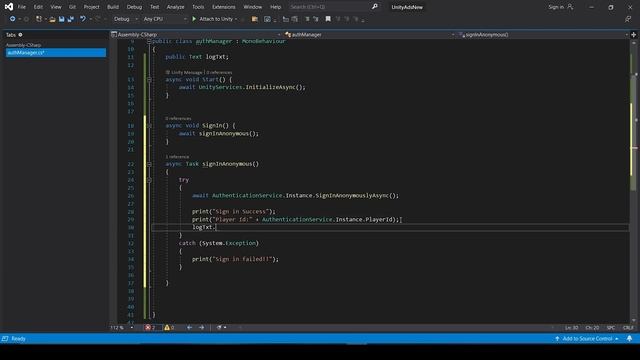Click the red error count icon
The width and height of the screenshot is (640, 360).
click(x=148, y=327)
